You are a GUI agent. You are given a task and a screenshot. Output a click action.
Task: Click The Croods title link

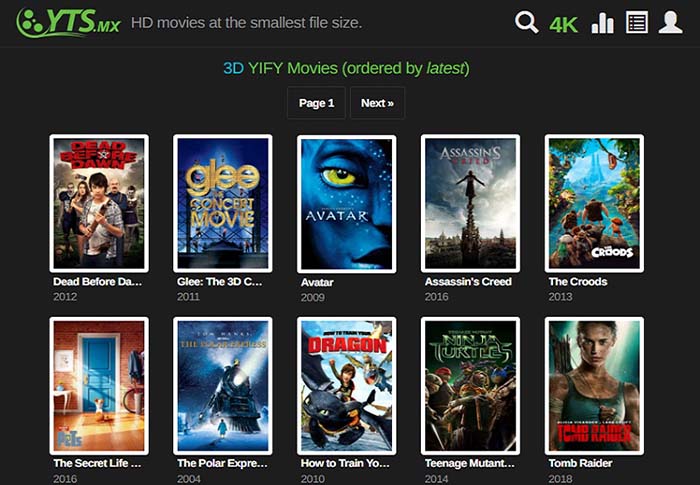tap(578, 282)
